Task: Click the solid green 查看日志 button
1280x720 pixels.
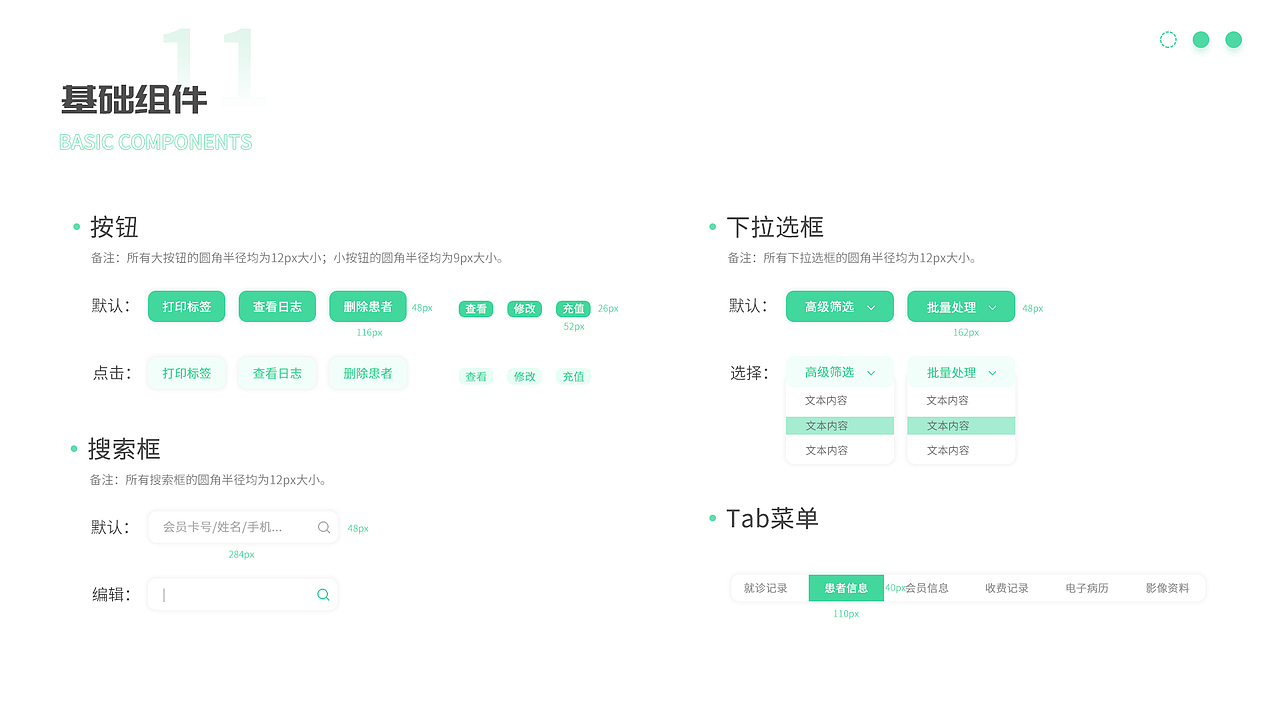Action: pyautogui.click(x=277, y=307)
